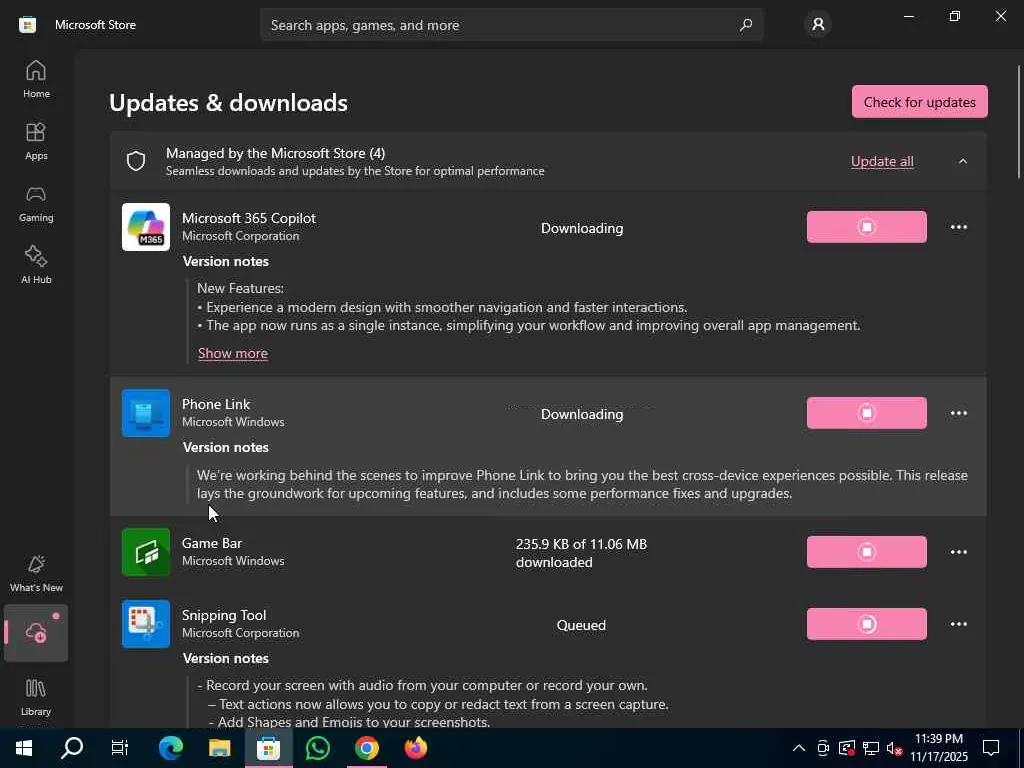The width and height of the screenshot is (1024, 768).
Task: Click the Updates & downloads heading
Action: [x=229, y=103]
